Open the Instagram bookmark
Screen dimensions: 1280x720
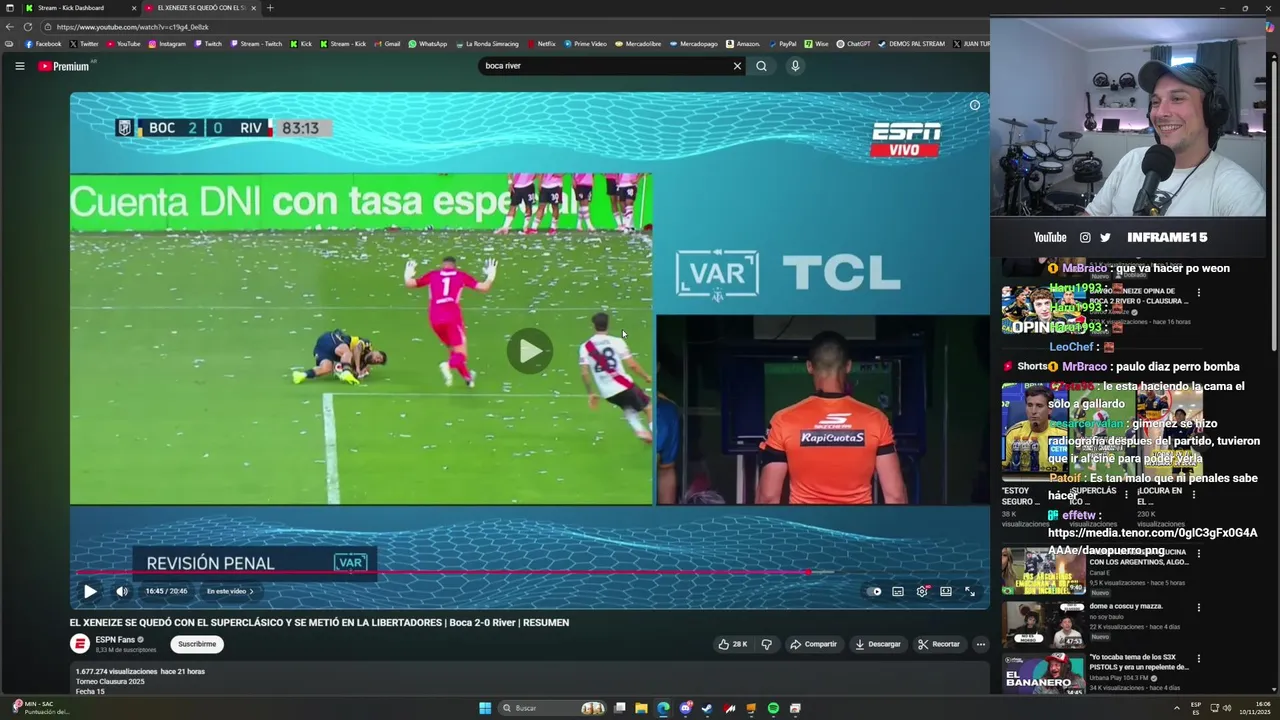point(167,44)
